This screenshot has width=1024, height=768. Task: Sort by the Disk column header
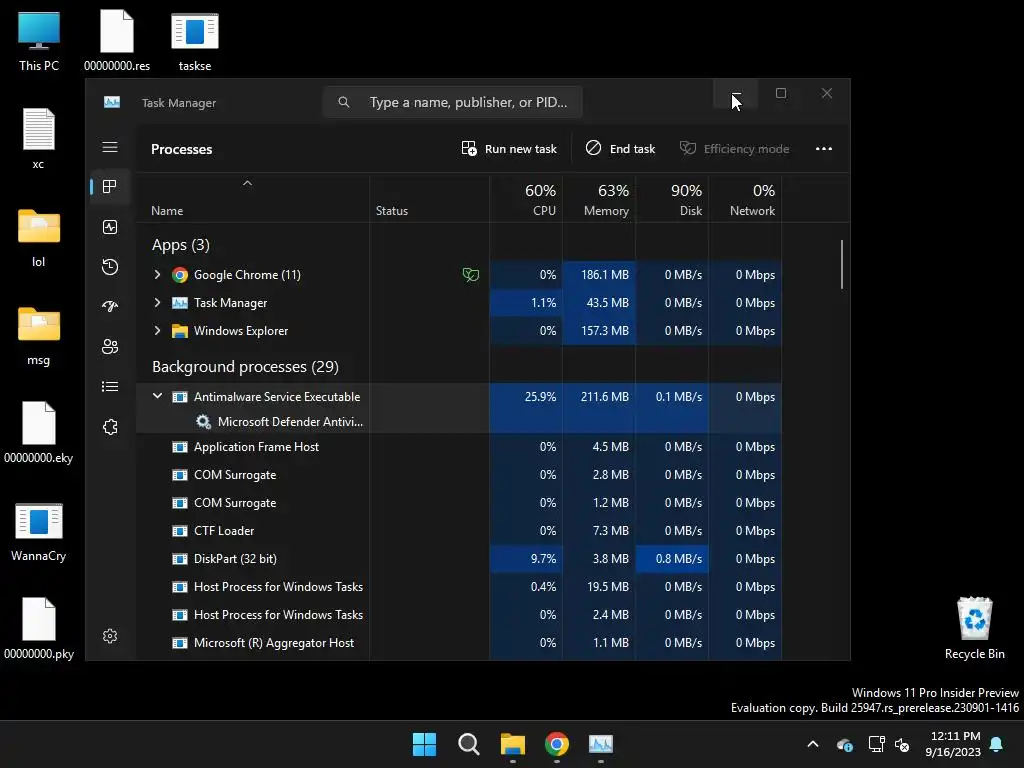[672, 200]
